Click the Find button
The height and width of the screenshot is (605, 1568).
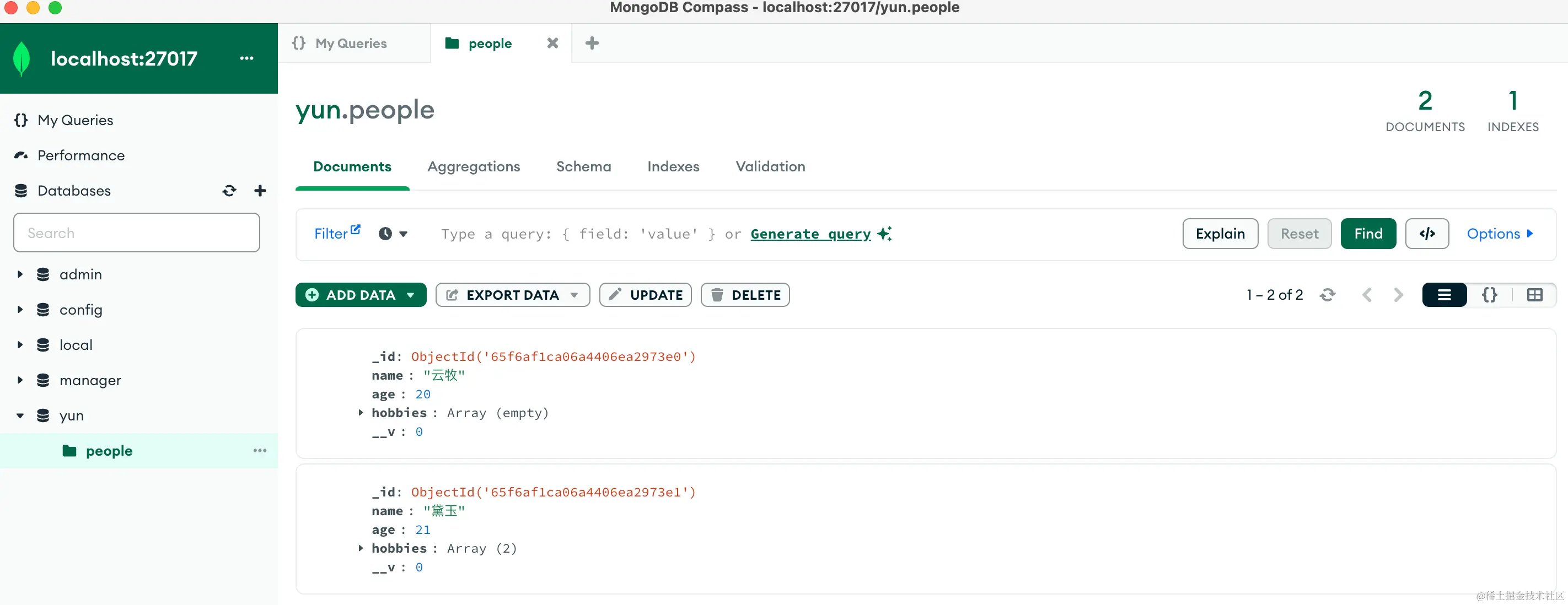point(1368,234)
